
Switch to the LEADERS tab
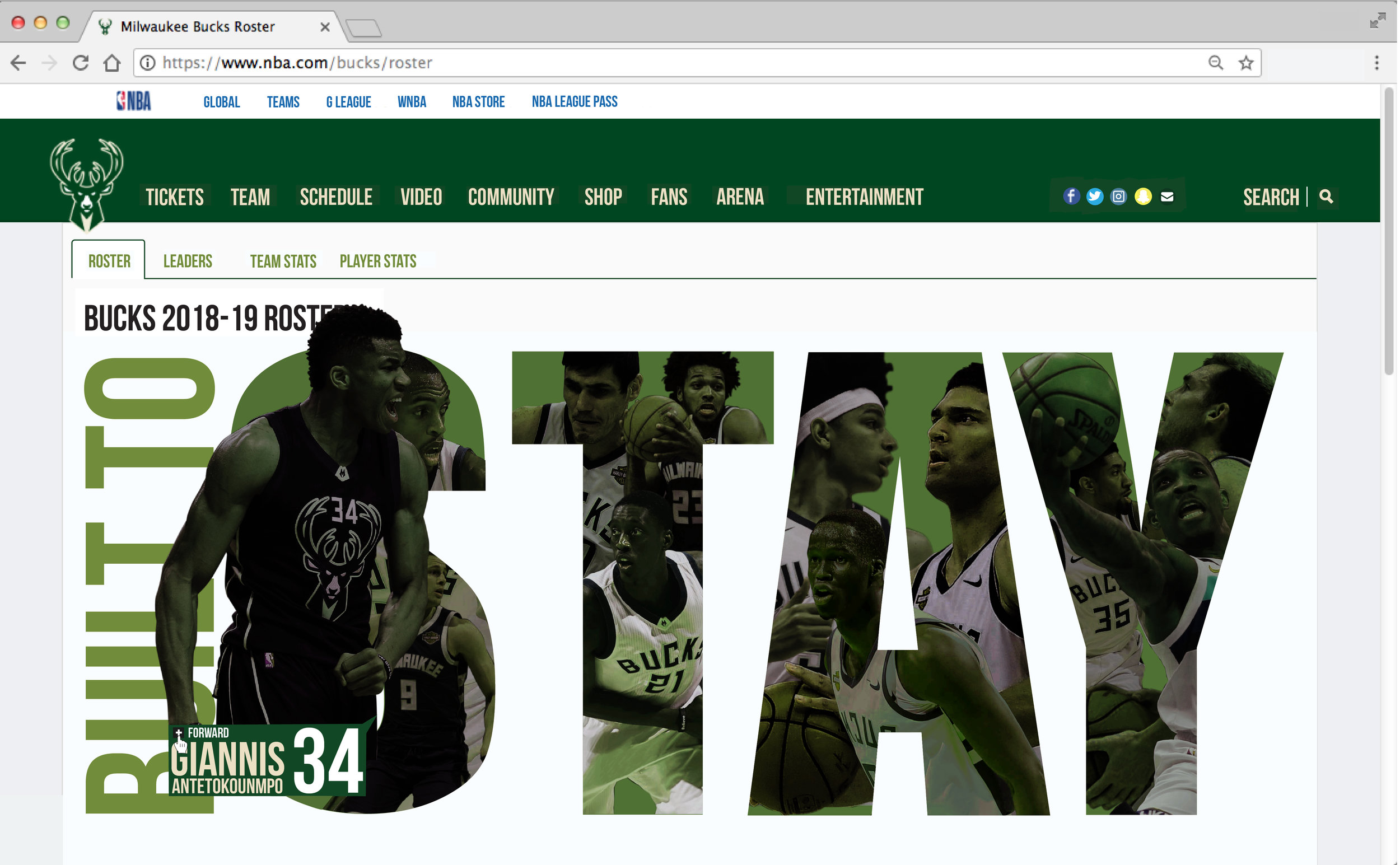click(x=188, y=261)
